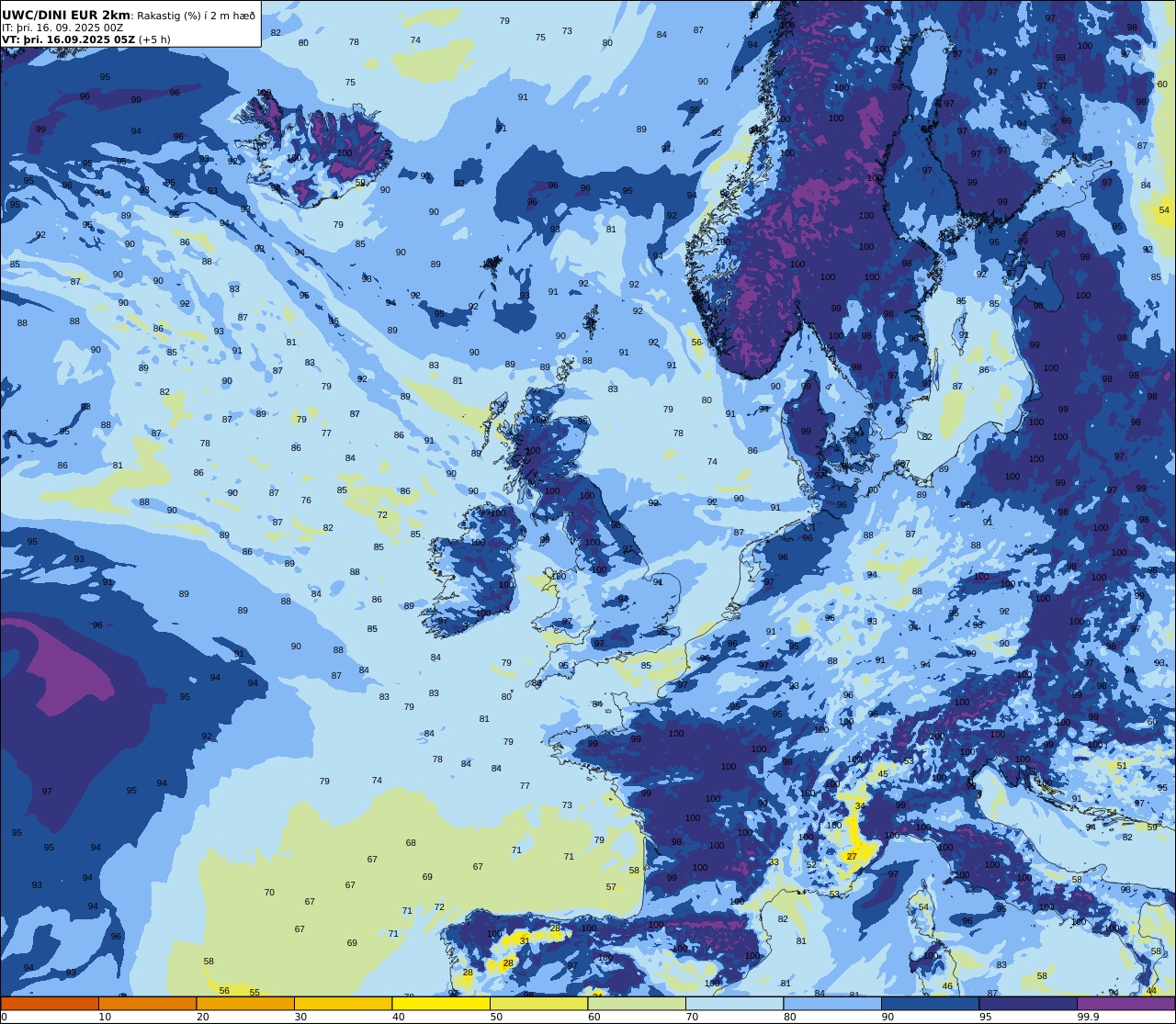Click the 'IT: þri. 16. 09. 2025 00Z' line
Image resolution: width=1176 pixels, height=1024 pixels.
[62, 28]
